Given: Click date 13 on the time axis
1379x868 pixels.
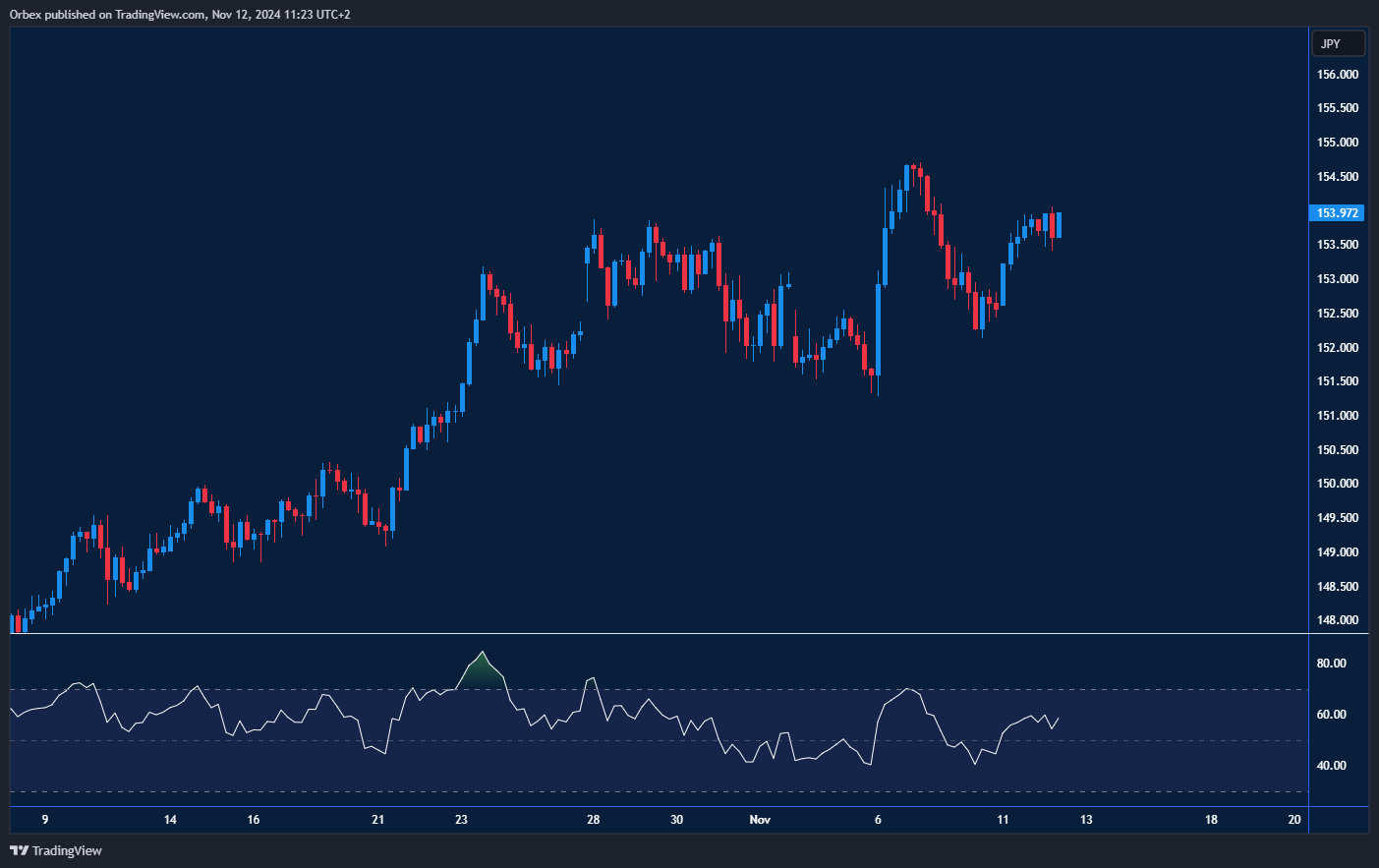Looking at the screenshot, I should [1086, 820].
